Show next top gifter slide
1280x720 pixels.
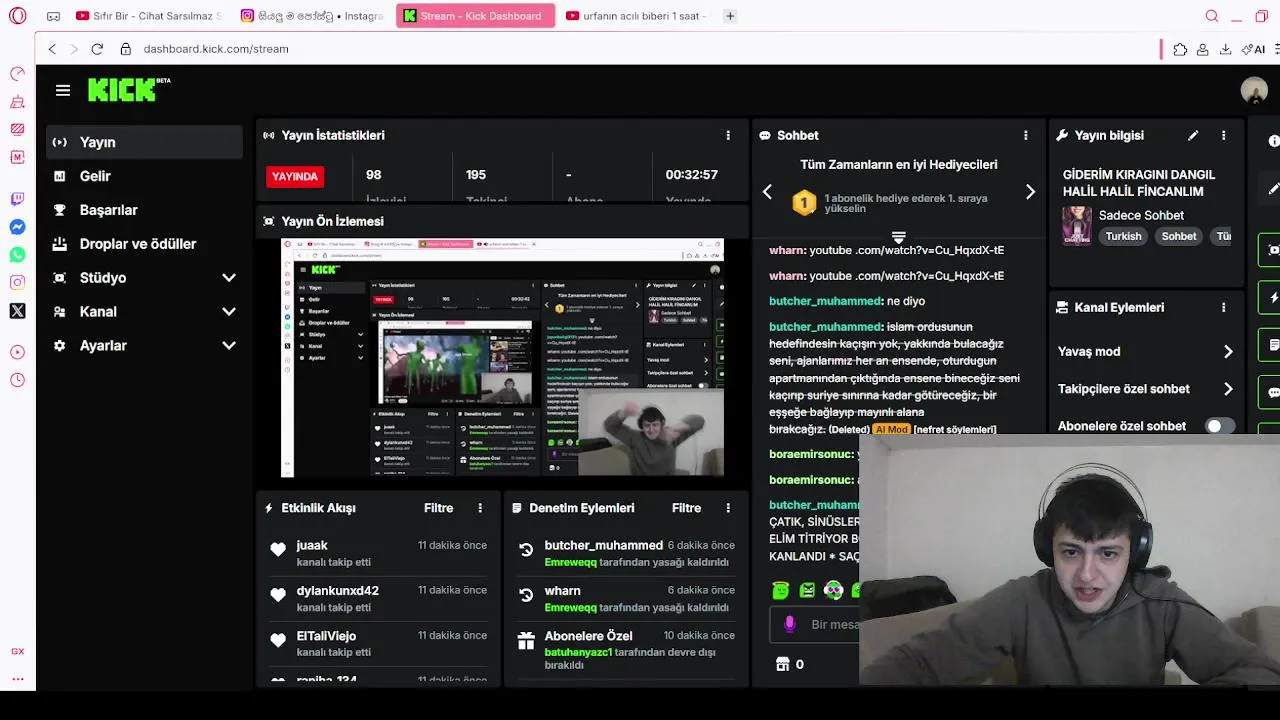[1030, 191]
